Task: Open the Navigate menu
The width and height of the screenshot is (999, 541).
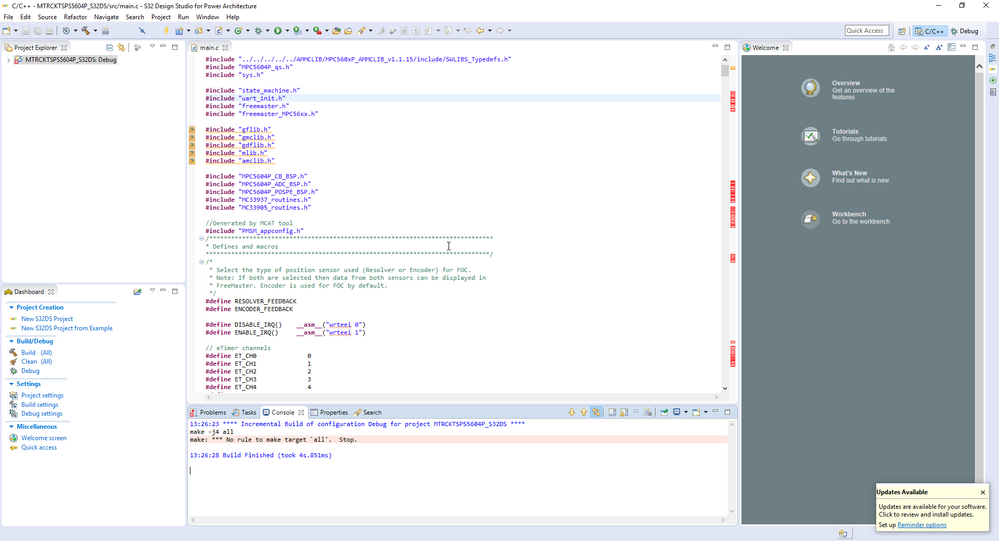Action: 106,17
